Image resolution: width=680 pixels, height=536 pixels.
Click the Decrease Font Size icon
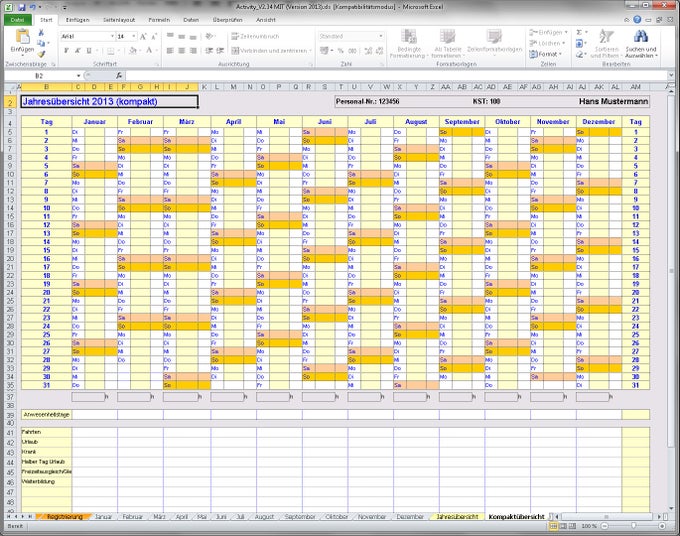pyautogui.click(x=154, y=36)
